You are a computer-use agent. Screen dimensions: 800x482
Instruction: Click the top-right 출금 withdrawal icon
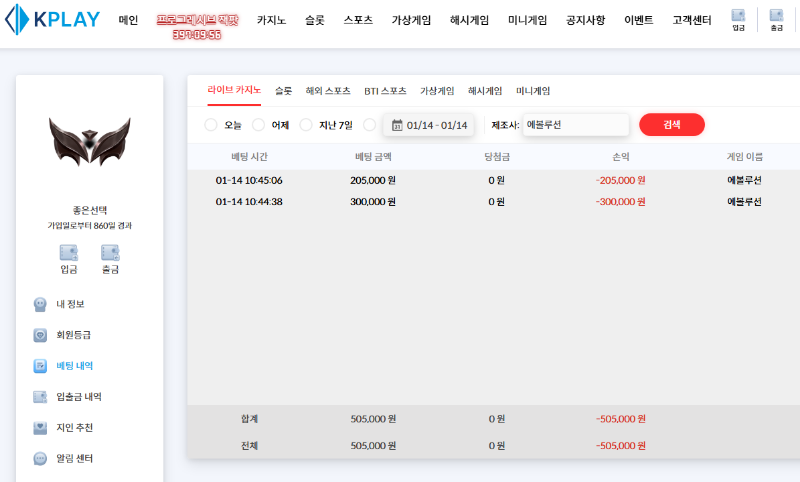[x=776, y=20]
